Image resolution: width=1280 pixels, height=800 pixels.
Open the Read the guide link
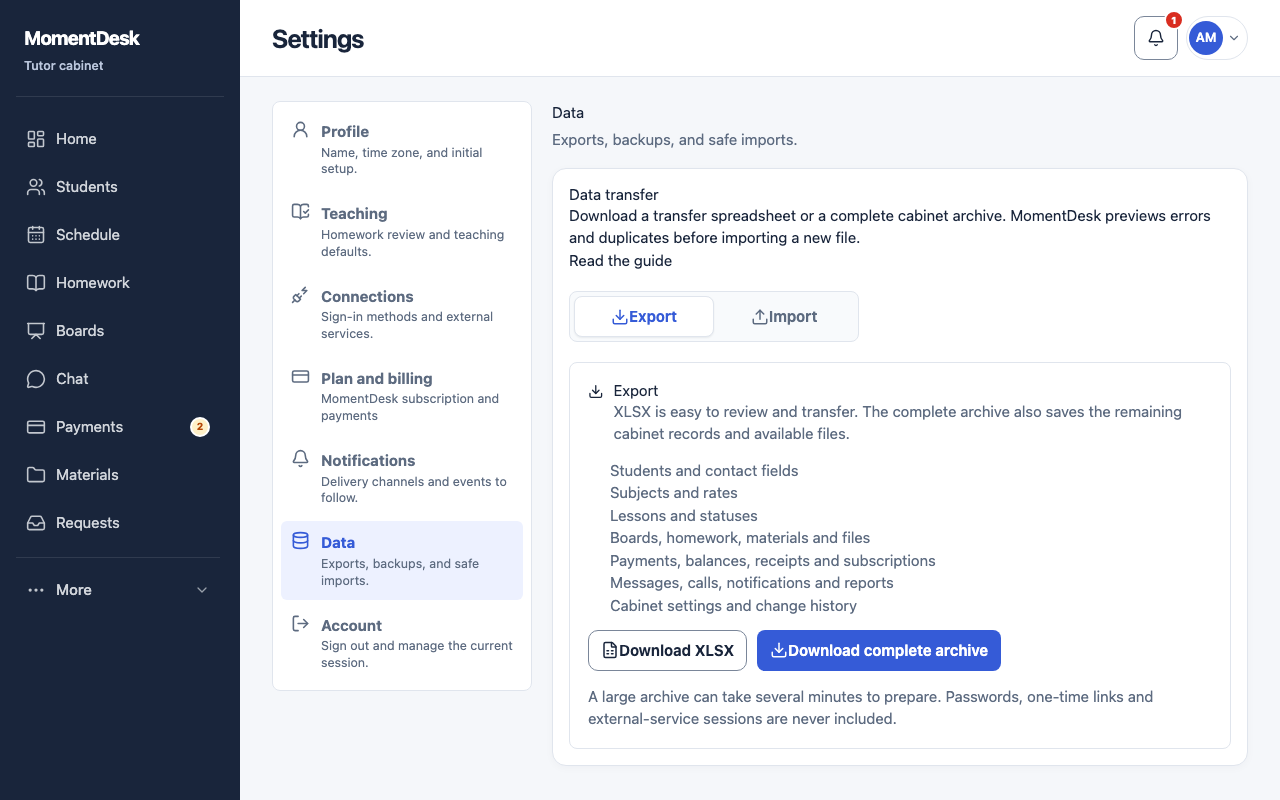pos(620,261)
